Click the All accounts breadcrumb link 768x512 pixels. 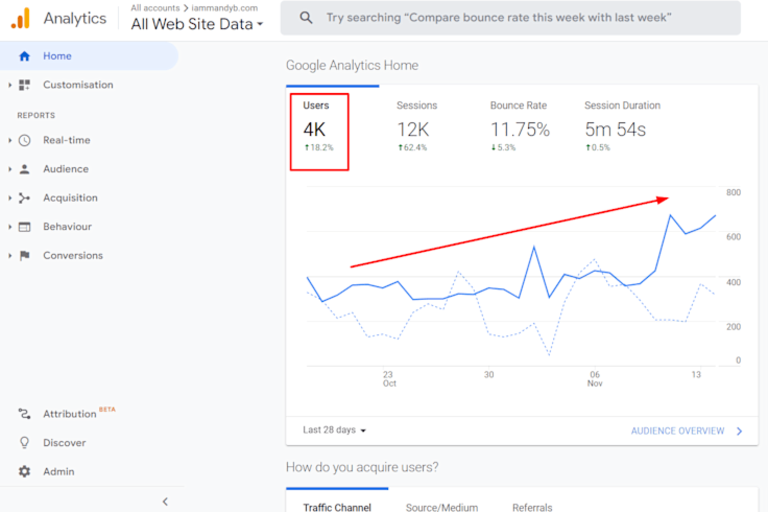click(155, 8)
